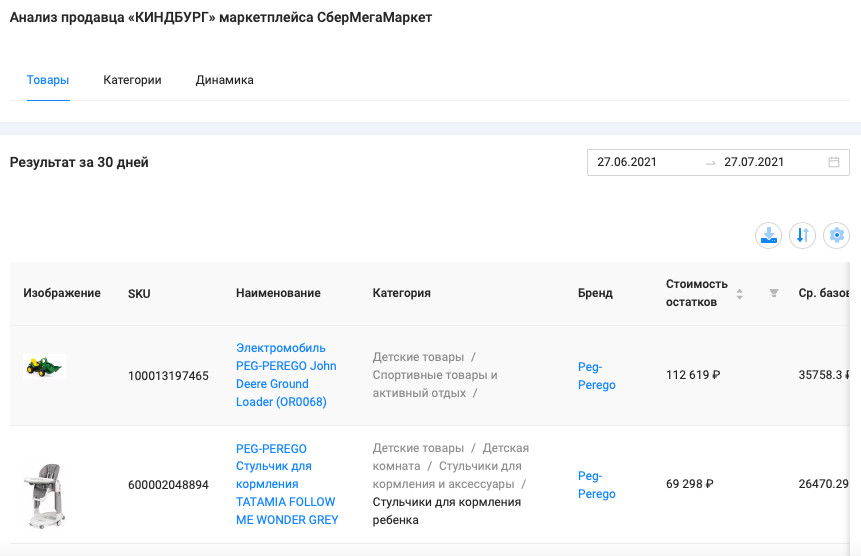The width and height of the screenshot is (861, 556).
Task: Set the end date 27.07.2021 field
Action: click(754, 162)
